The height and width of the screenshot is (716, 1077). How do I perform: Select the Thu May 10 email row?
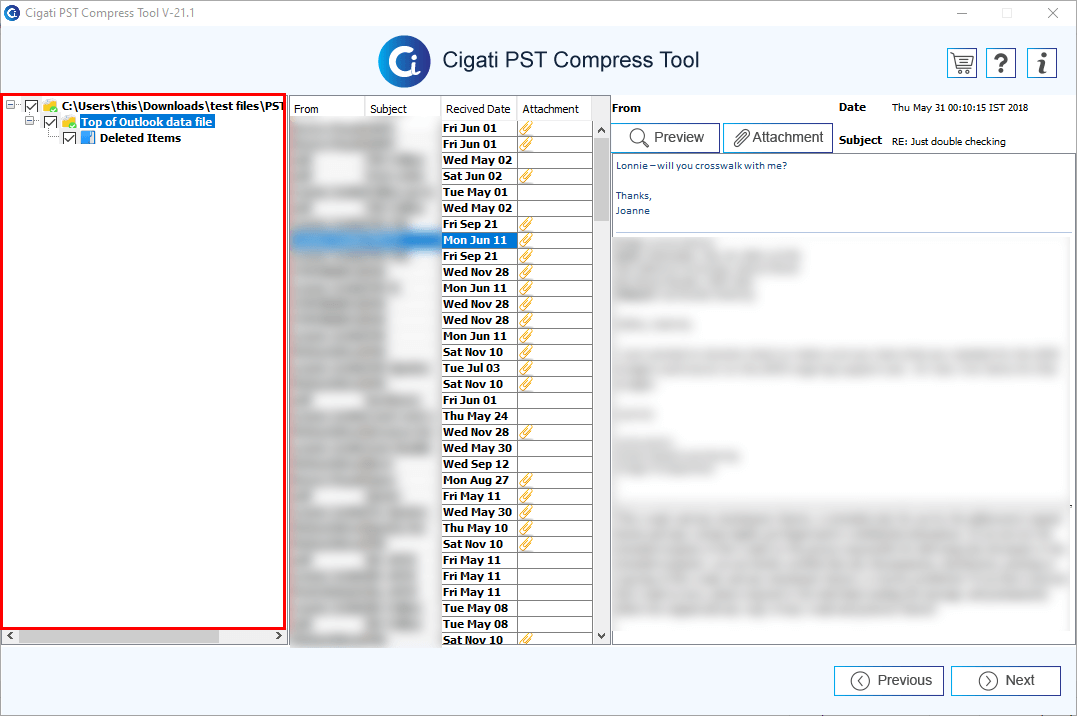(x=441, y=528)
